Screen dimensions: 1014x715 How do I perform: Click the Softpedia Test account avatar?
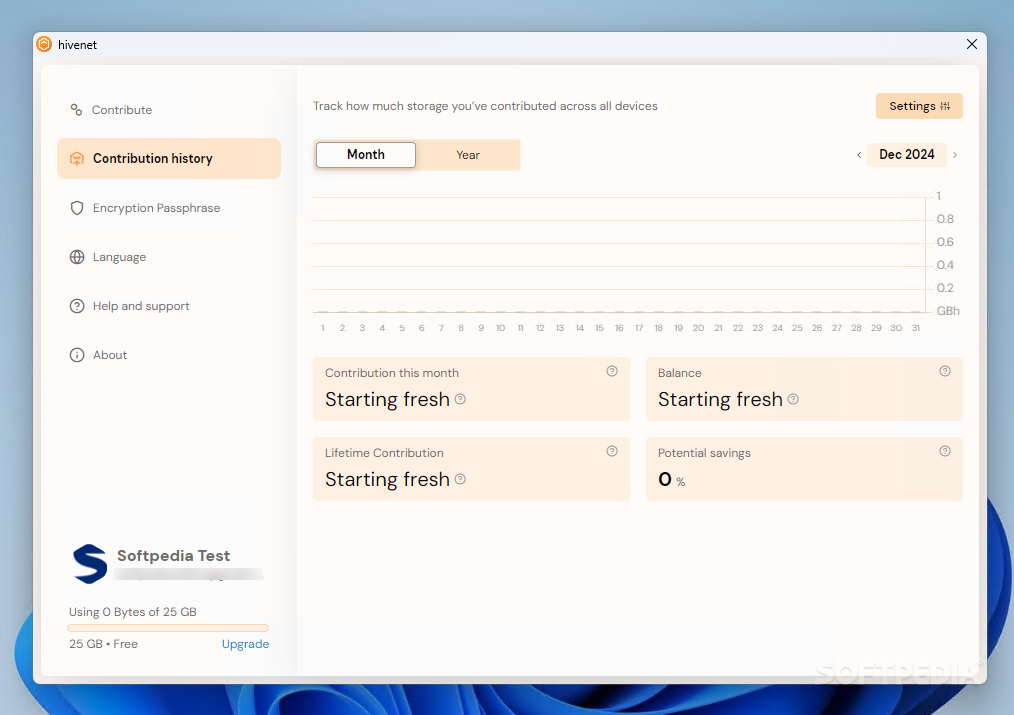tap(90, 564)
